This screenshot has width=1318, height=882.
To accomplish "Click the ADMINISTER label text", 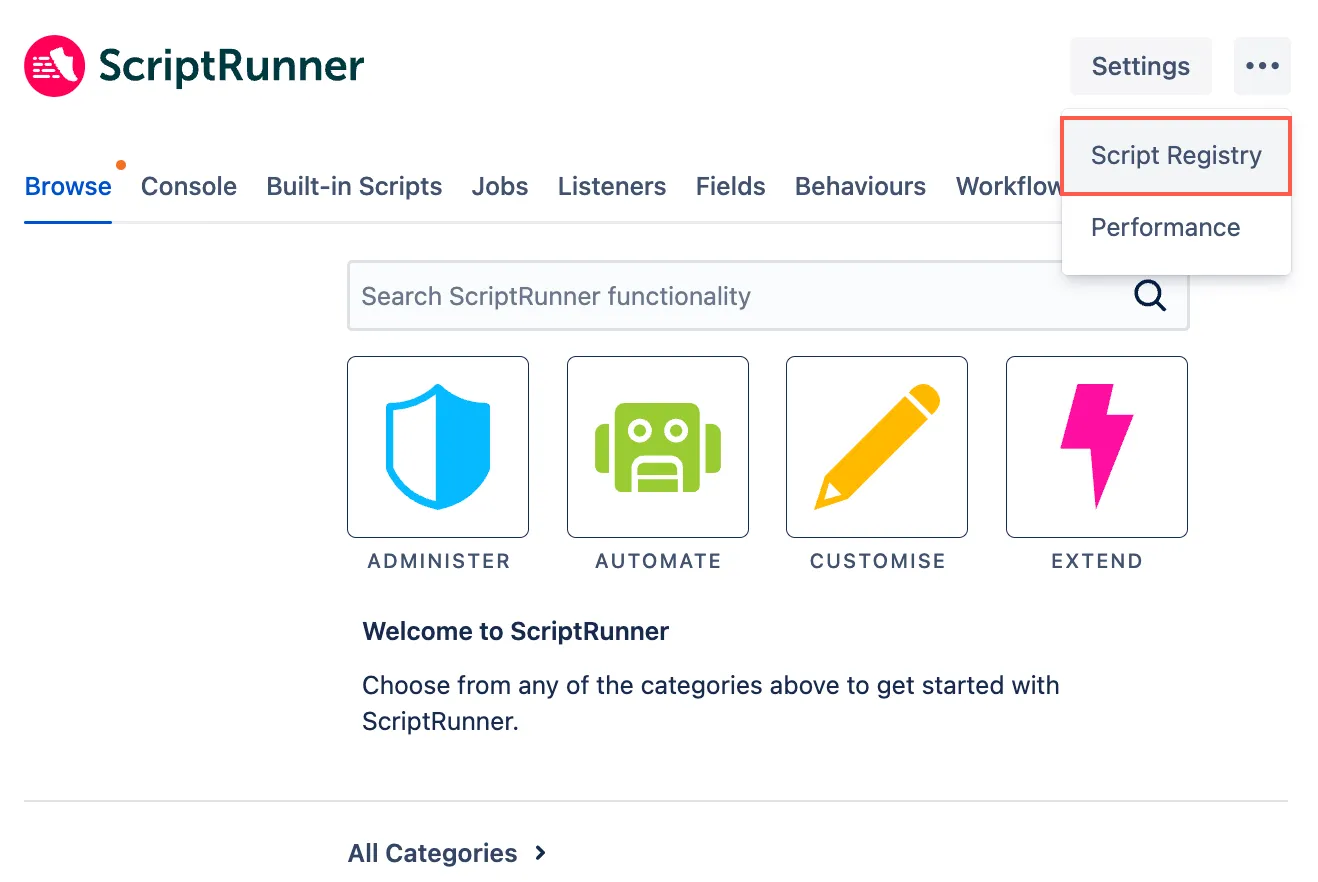I will pyautogui.click(x=439, y=561).
